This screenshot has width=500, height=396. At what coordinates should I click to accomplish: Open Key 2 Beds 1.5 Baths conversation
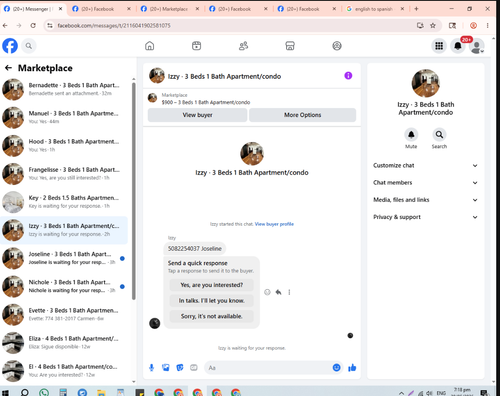[64, 202]
